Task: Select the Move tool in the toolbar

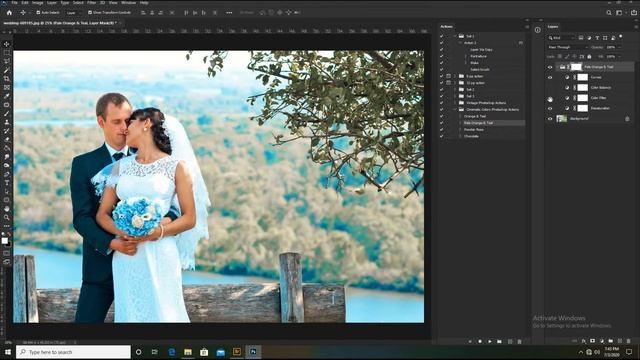Action: tap(7, 44)
